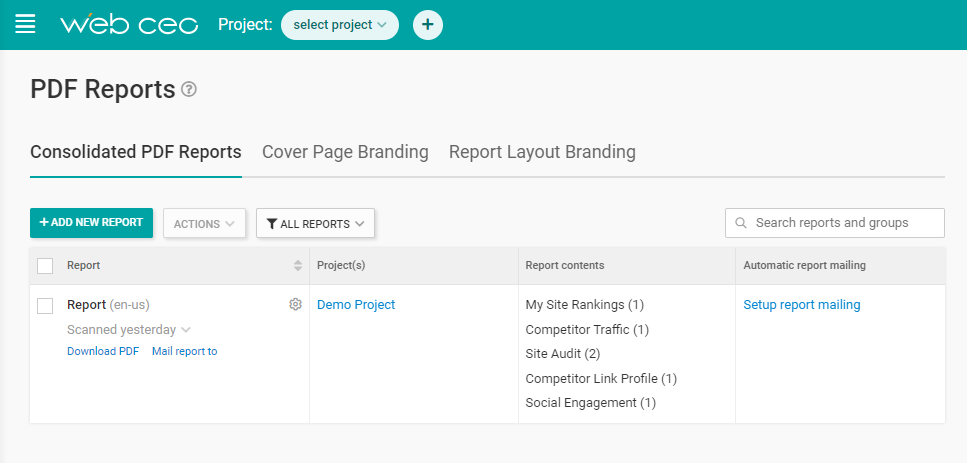The height and width of the screenshot is (463, 967).
Task: Click the plus icon to add project
Action: [x=427, y=25]
